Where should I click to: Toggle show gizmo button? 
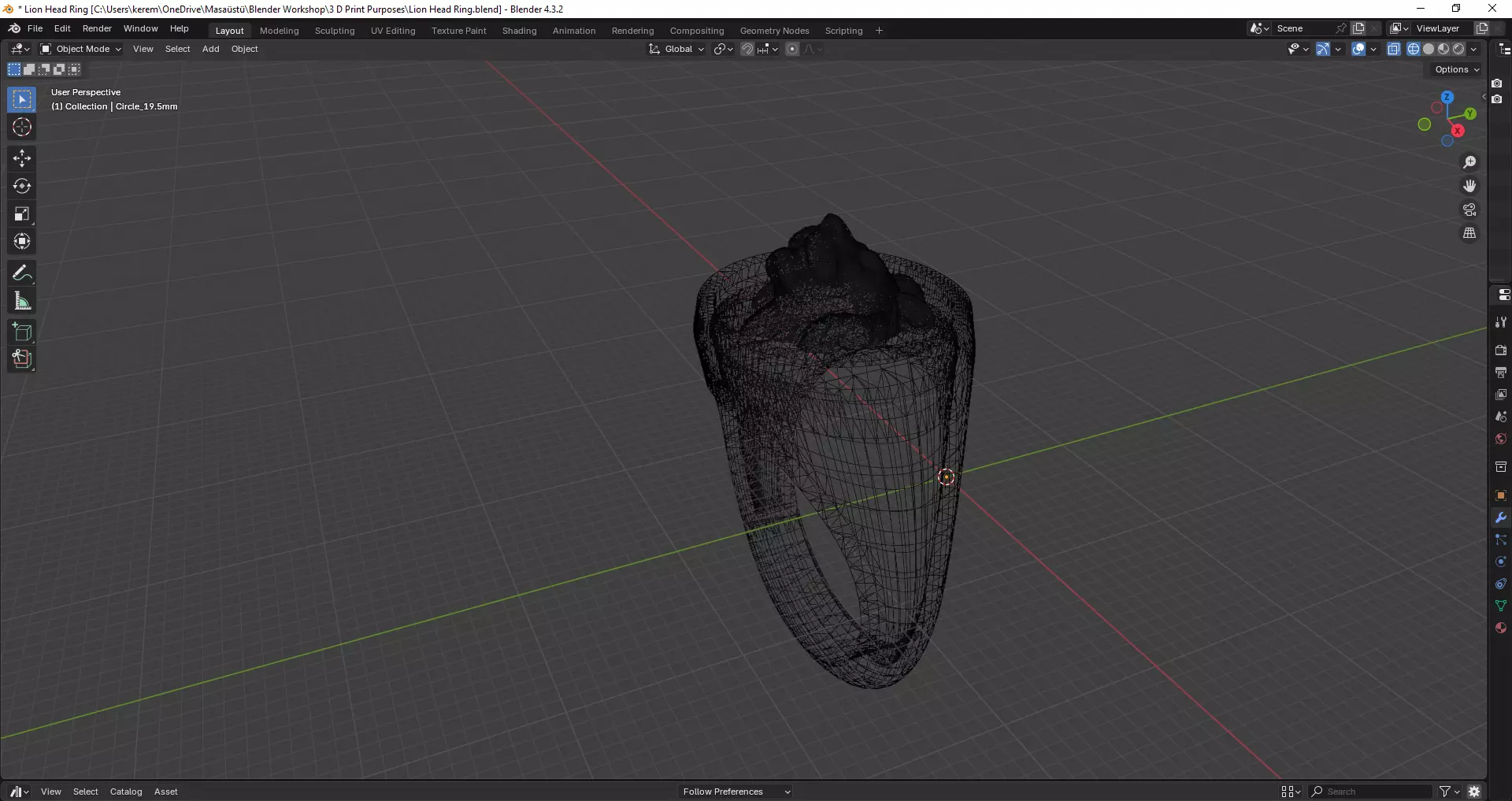click(x=1323, y=49)
